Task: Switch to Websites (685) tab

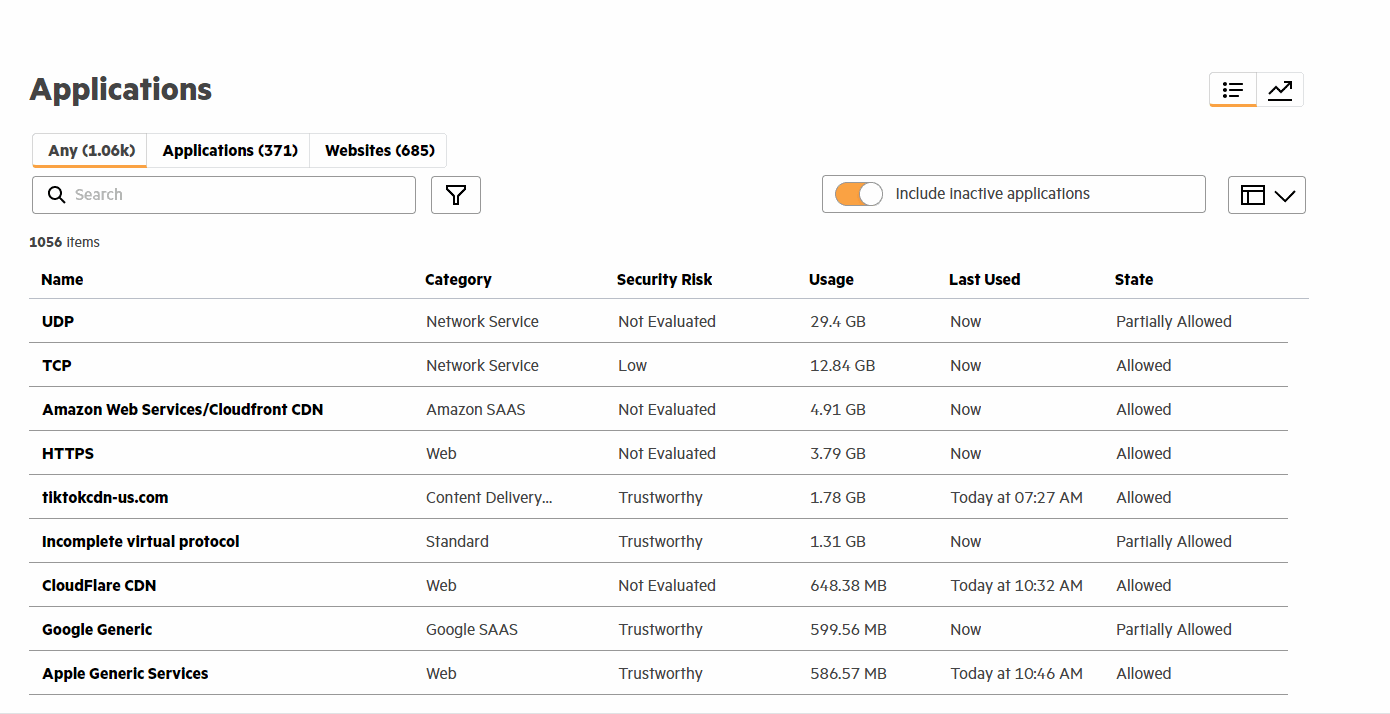Action: tap(379, 150)
